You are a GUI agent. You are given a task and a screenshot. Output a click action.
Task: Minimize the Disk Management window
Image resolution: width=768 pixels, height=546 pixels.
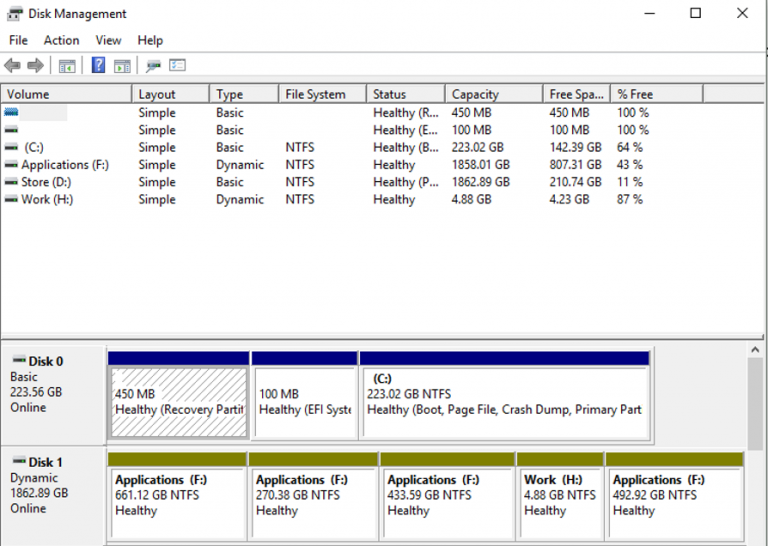[649, 13]
